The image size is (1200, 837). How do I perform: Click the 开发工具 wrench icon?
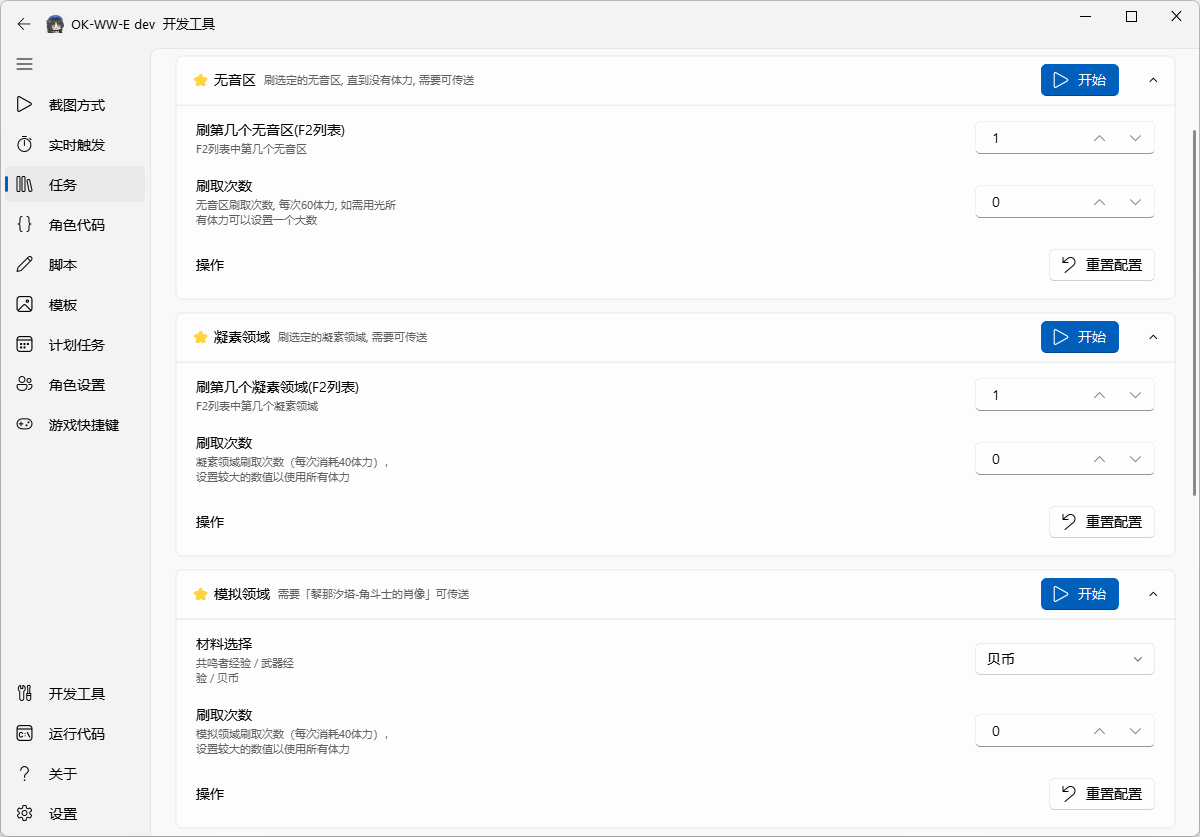25,694
